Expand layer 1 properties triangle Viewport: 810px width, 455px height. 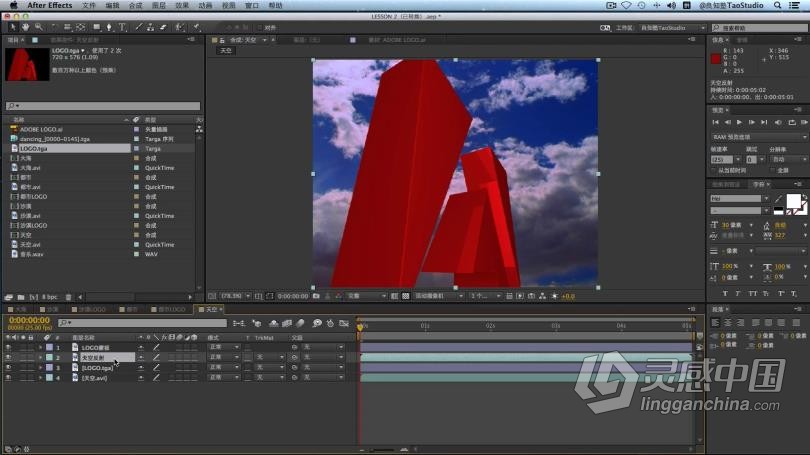tap(40, 348)
